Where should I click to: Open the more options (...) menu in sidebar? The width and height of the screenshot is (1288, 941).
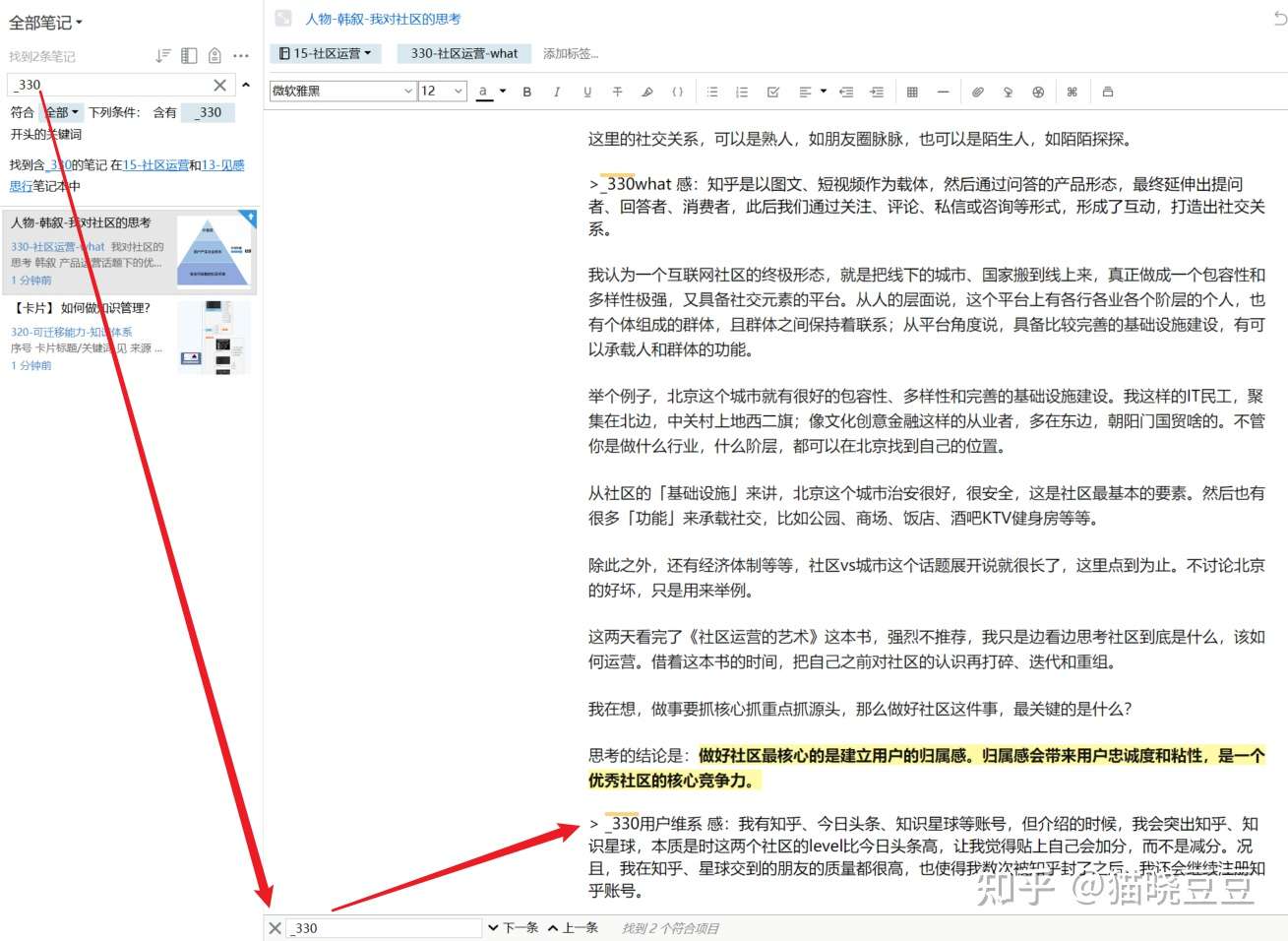(x=241, y=55)
